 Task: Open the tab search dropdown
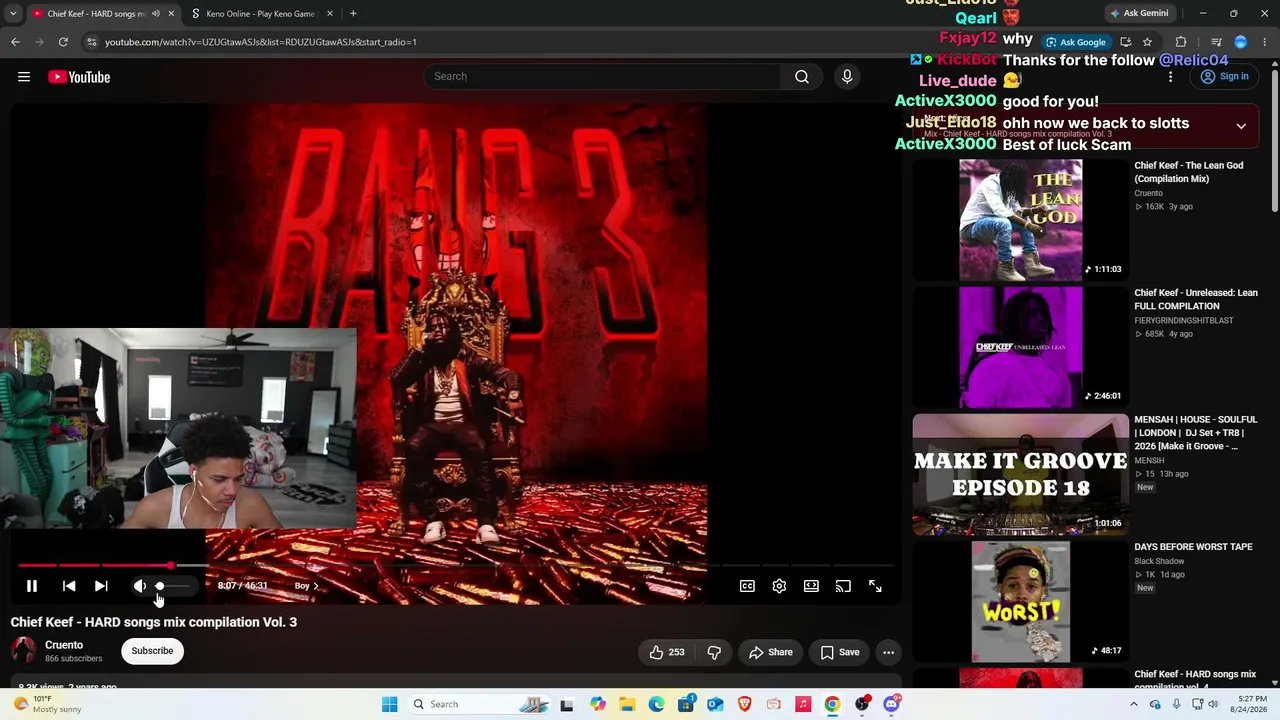[13, 14]
